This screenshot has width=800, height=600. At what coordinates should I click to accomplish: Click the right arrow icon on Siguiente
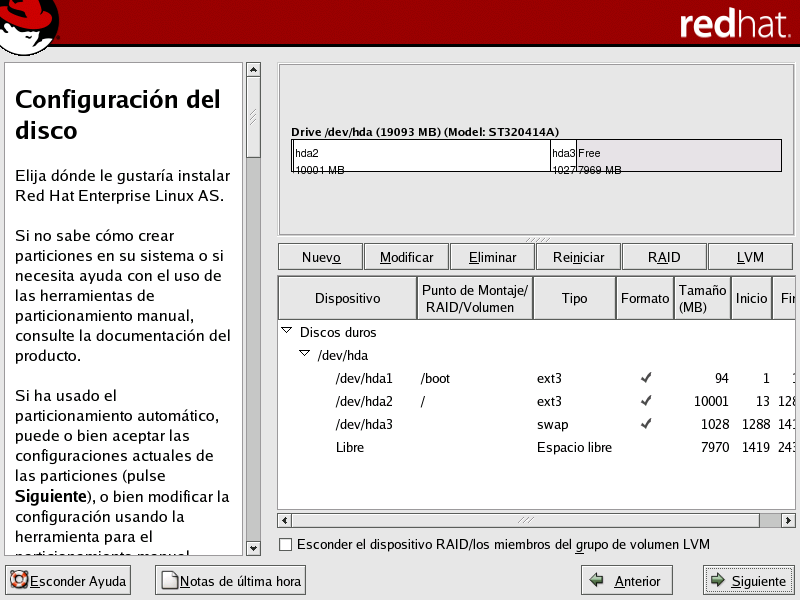coord(717,581)
